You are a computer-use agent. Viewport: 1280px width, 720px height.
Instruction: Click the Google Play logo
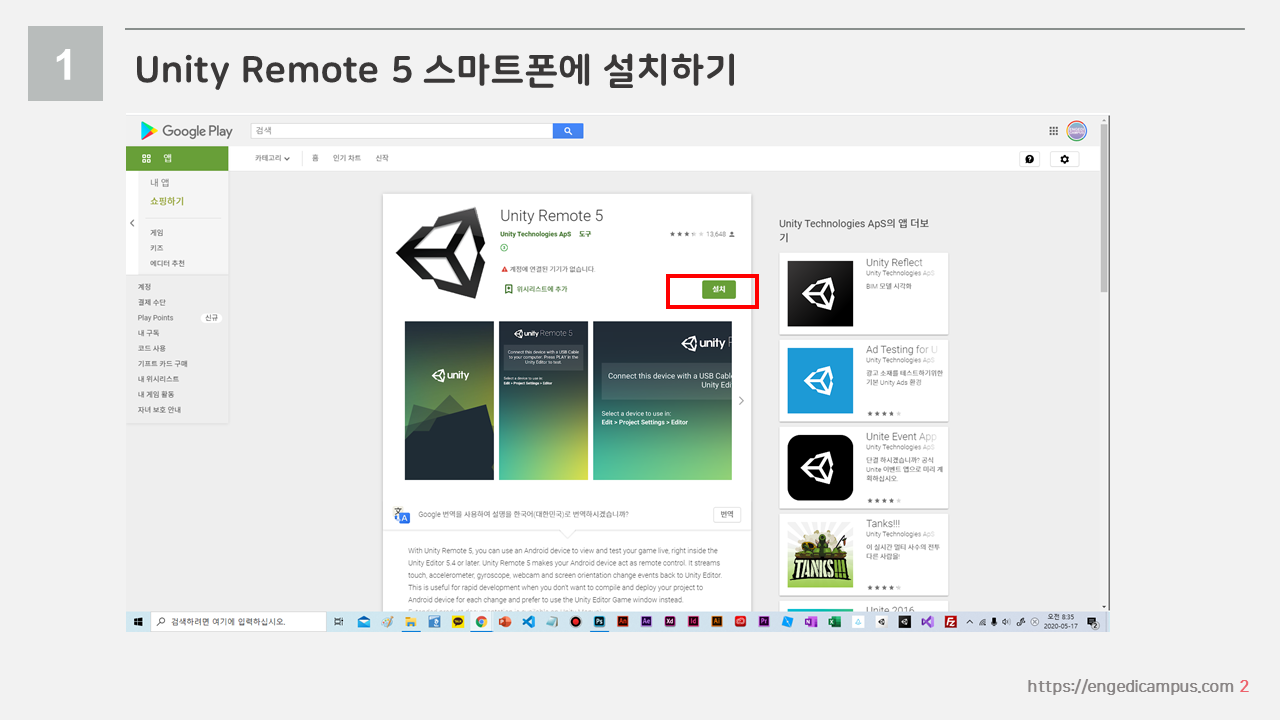click(x=187, y=131)
